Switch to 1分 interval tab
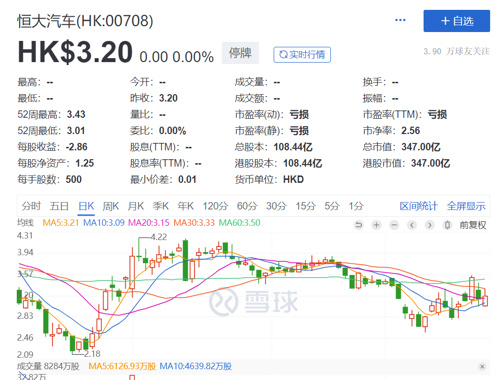The width and height of the screenshot is (500, 380). (356, 206)
